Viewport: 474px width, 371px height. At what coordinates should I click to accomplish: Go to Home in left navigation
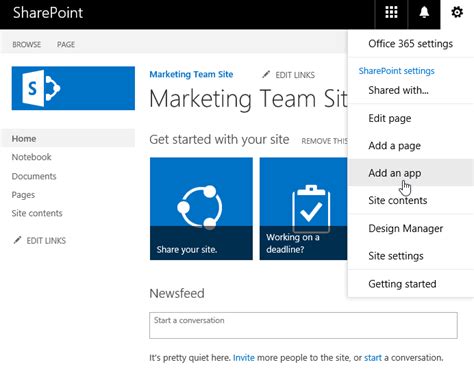pyautogui.click(x=68, y=139)
